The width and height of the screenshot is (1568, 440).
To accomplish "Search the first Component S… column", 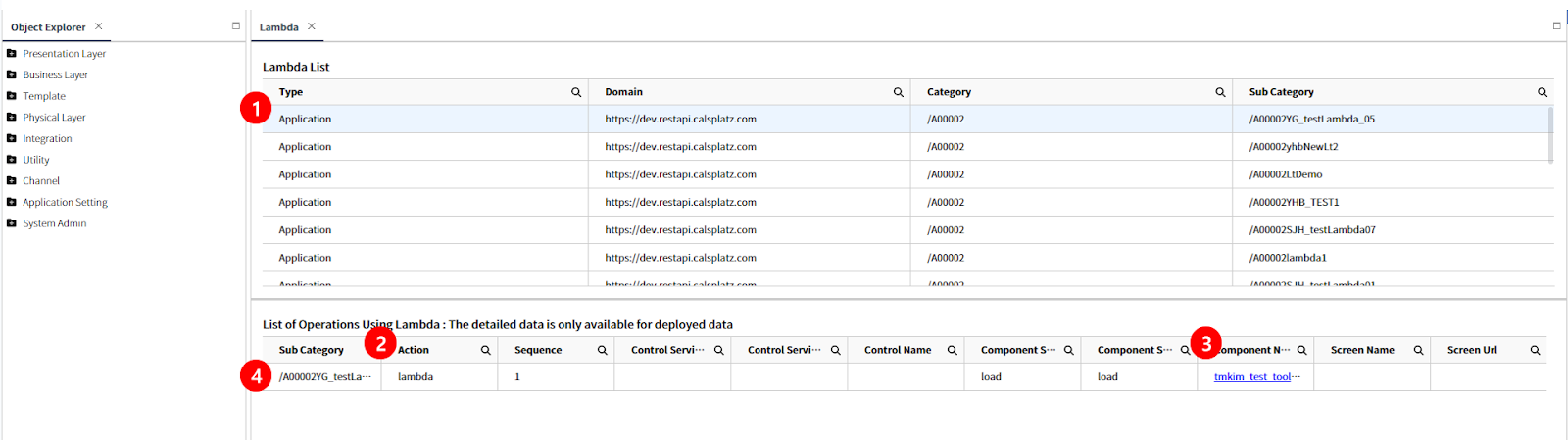I will click(x=1068, y=350).
